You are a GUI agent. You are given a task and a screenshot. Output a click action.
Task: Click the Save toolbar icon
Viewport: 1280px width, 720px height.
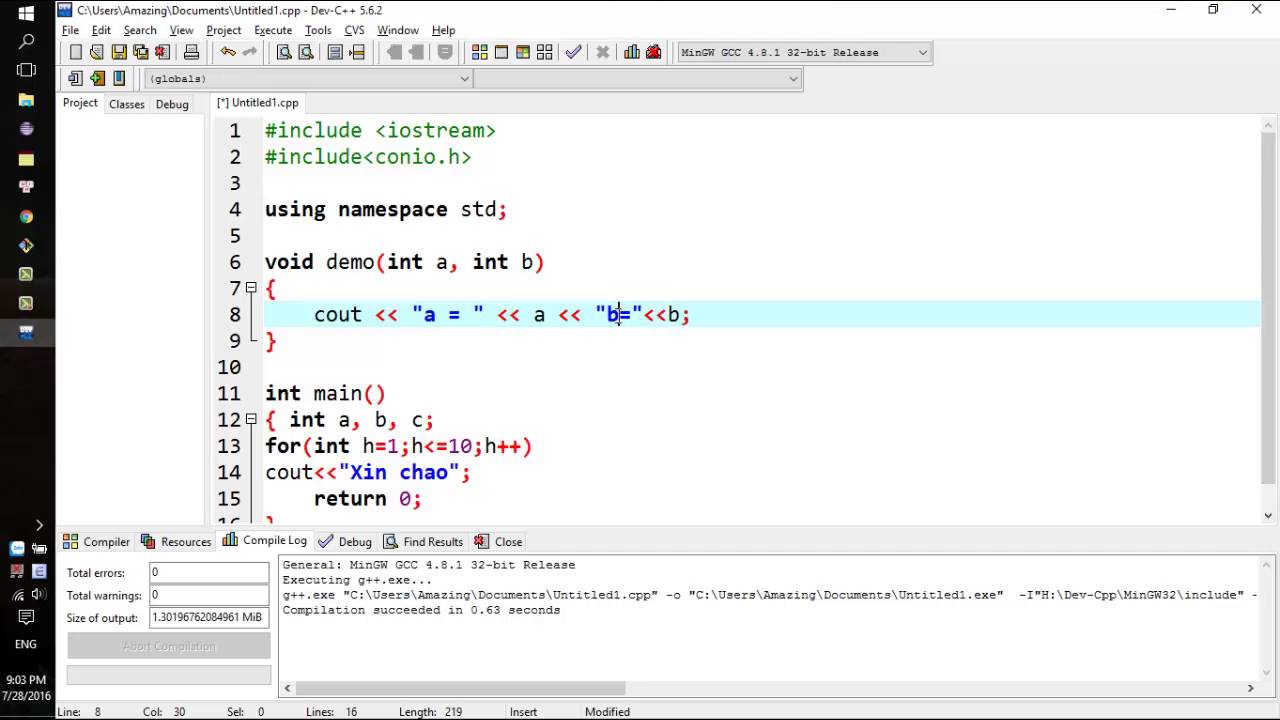coord(119,53)
